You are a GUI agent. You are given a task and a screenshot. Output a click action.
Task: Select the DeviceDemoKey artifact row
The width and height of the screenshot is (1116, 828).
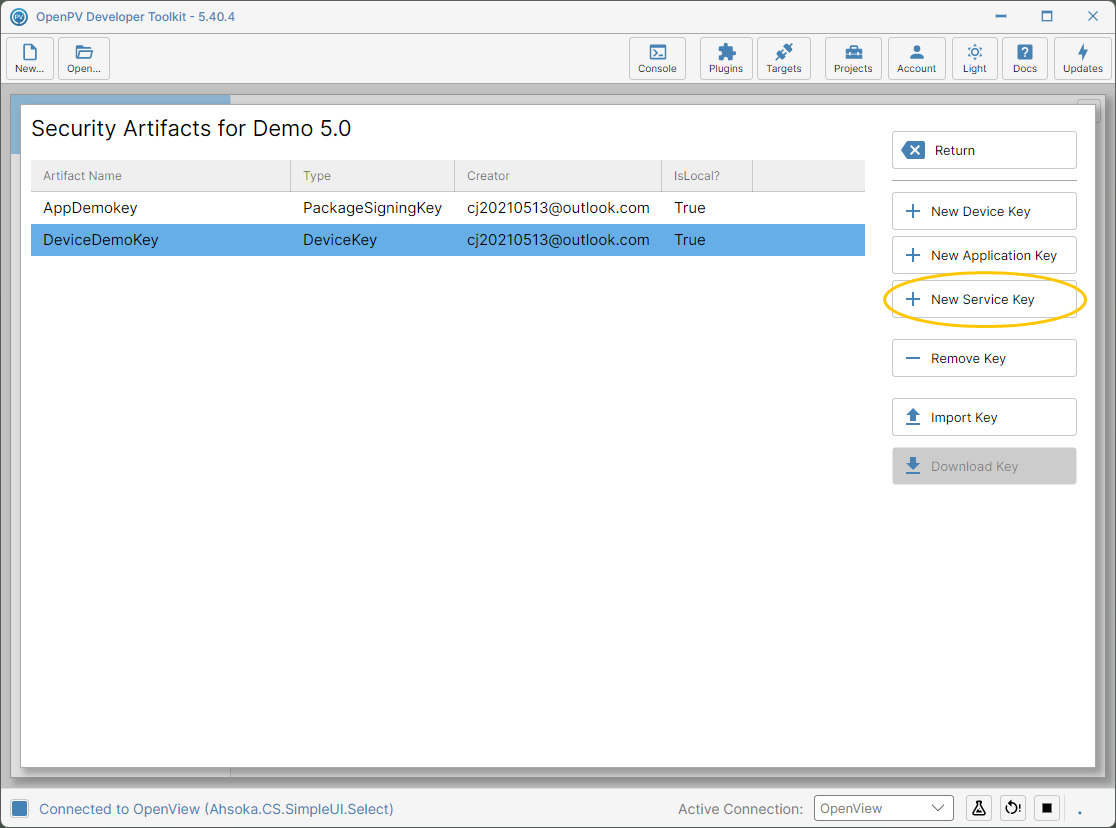click(x=448, y=240)
